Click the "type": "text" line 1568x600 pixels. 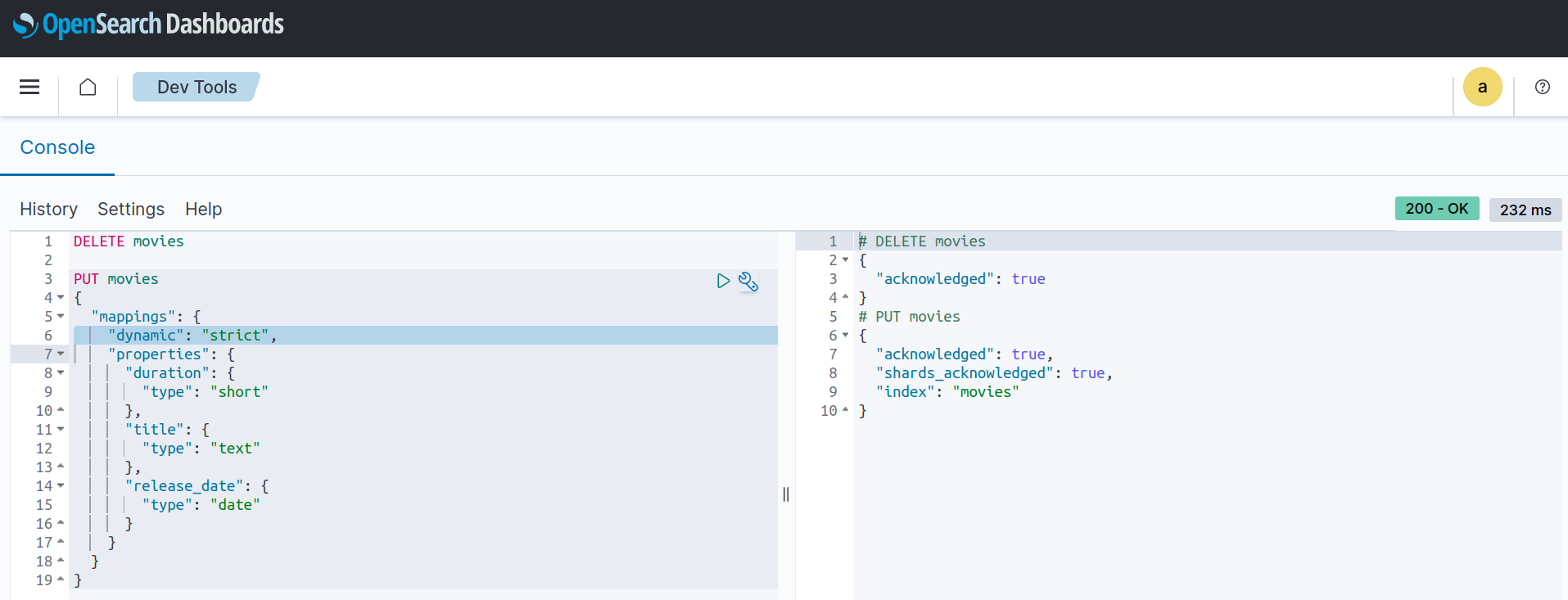pos(201,449)
